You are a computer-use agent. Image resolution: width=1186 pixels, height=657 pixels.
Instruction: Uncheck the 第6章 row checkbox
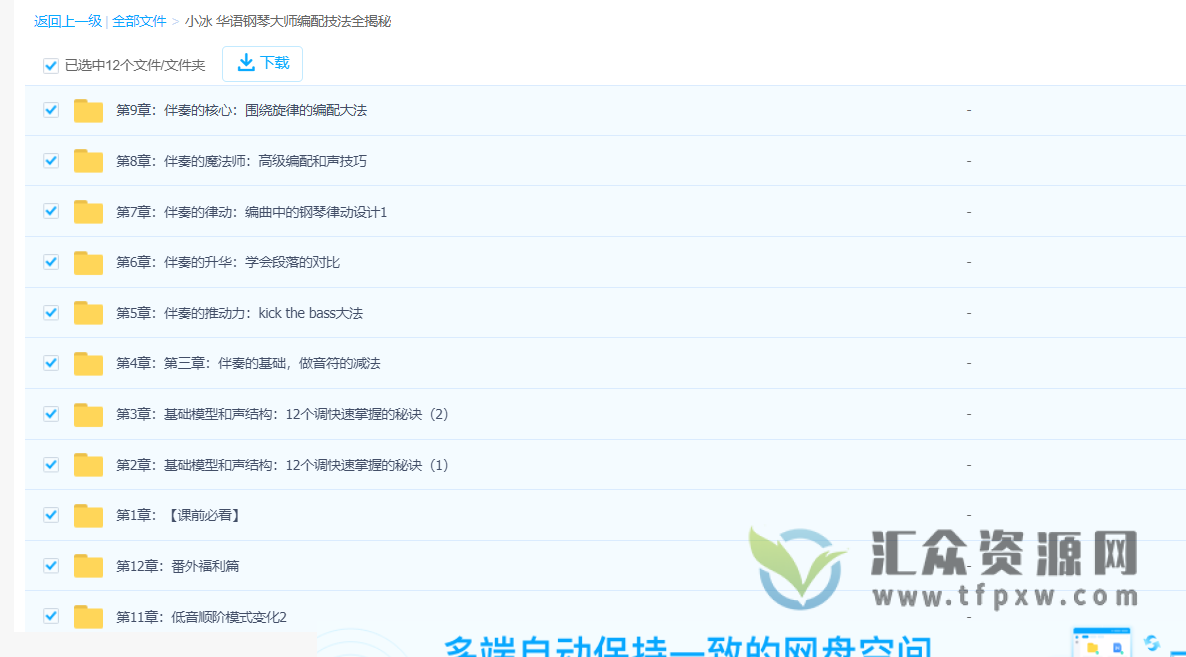coord(50,262)
